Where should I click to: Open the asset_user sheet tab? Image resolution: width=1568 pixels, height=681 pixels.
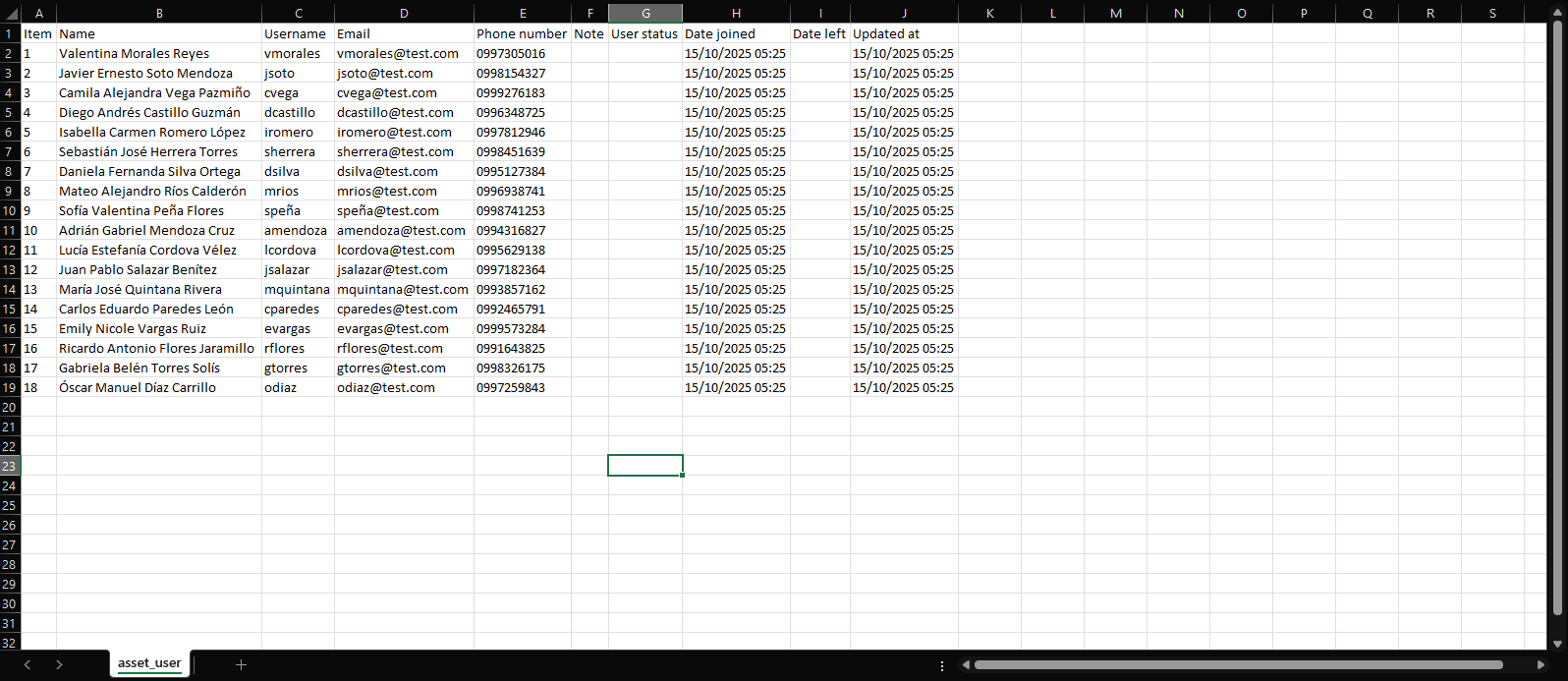pos(149,663)
